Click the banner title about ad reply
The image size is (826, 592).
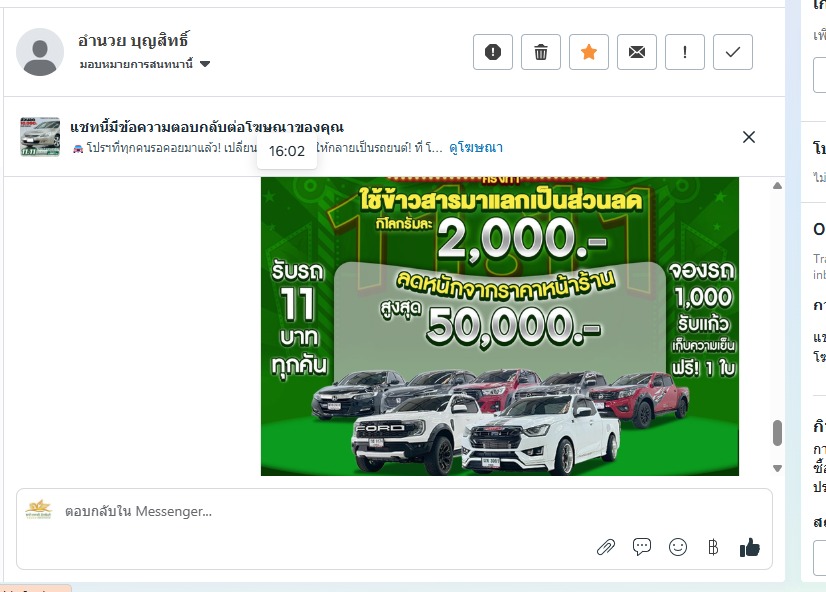(207, 127)
